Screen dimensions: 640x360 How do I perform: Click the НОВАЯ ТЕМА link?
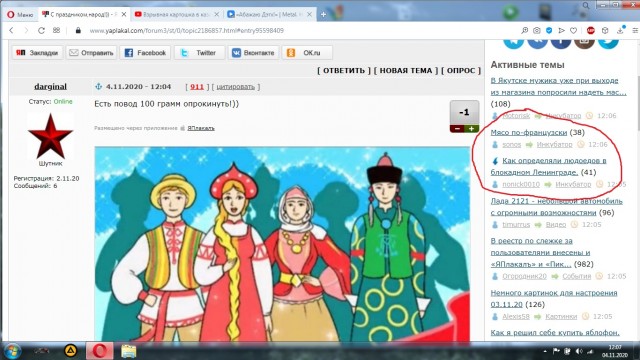point(406,71)
